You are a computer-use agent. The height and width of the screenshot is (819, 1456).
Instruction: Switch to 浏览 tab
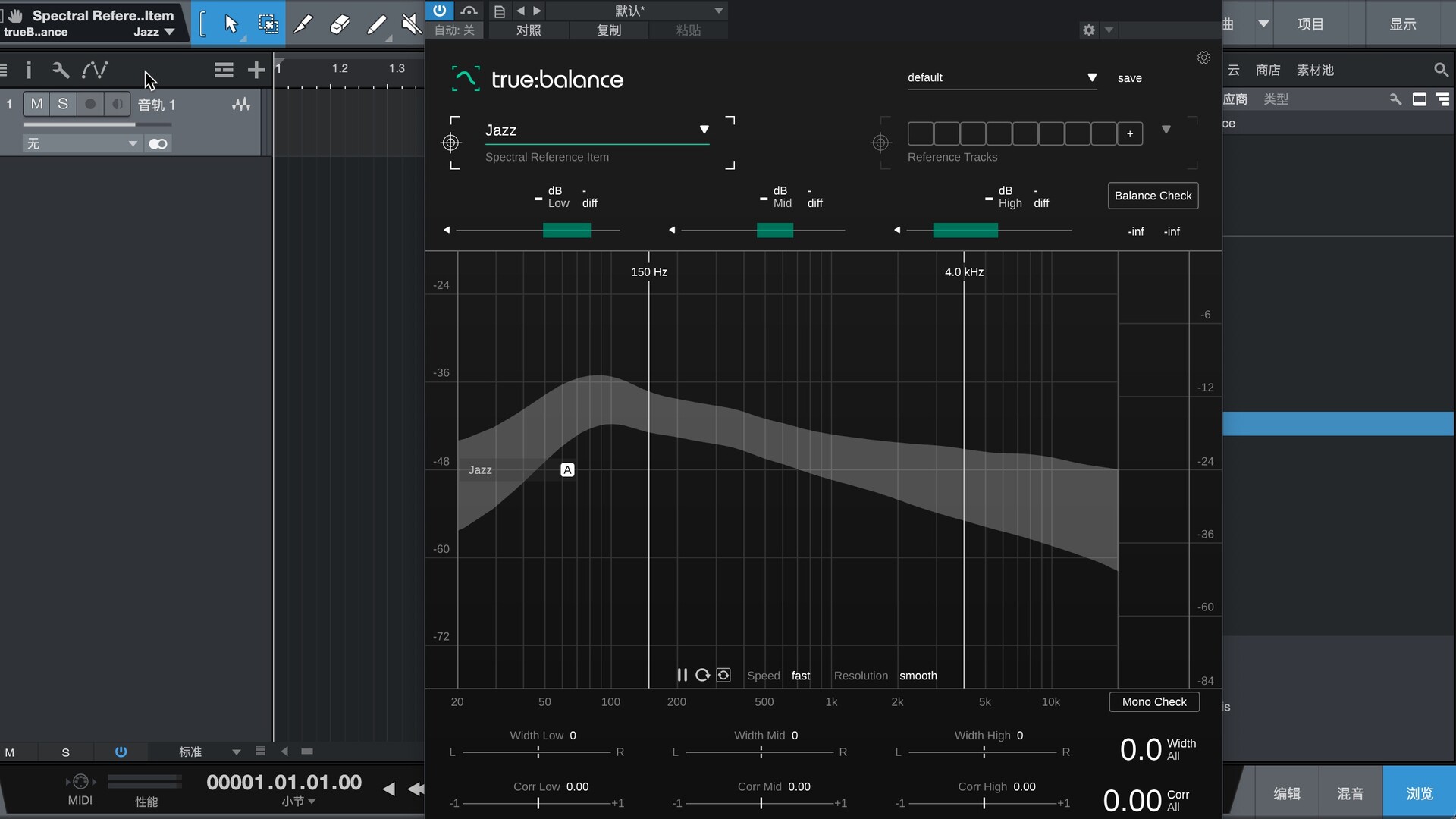[1420, 793]
